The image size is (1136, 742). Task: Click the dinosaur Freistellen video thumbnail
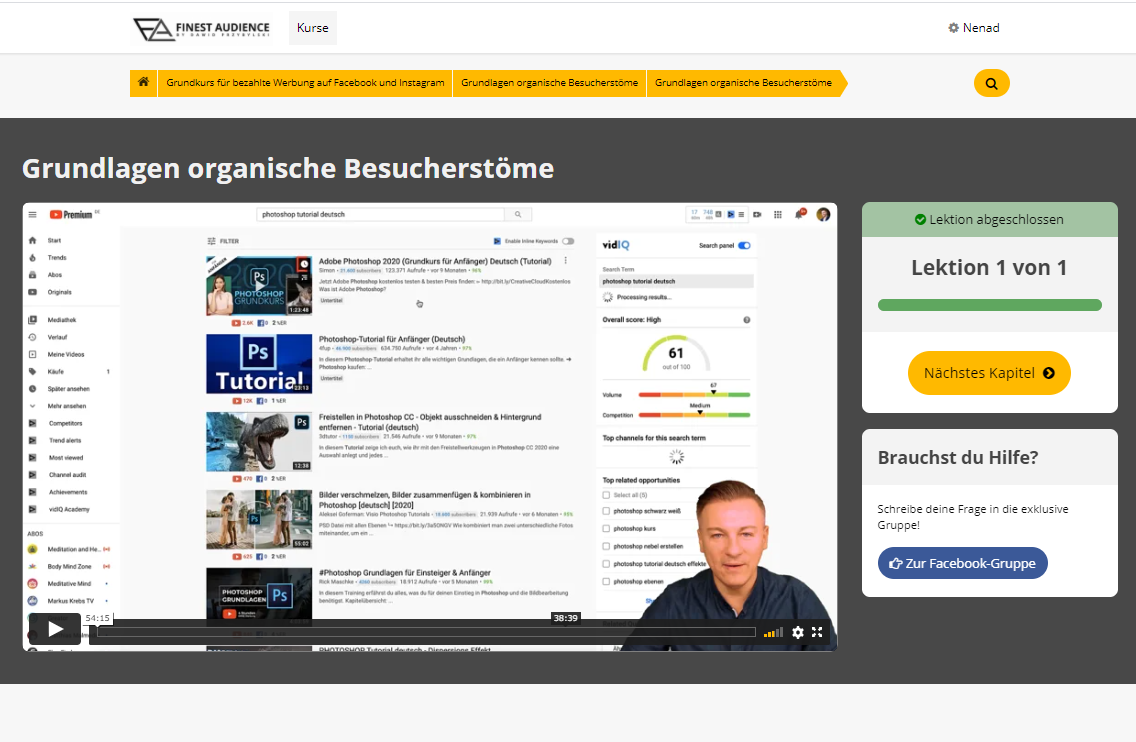259,442
